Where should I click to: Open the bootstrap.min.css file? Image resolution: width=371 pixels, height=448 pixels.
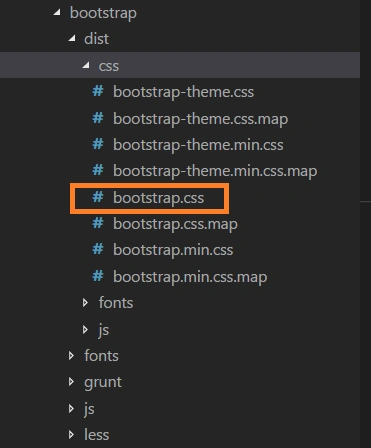pyautogui.click(x=173, y=250)
